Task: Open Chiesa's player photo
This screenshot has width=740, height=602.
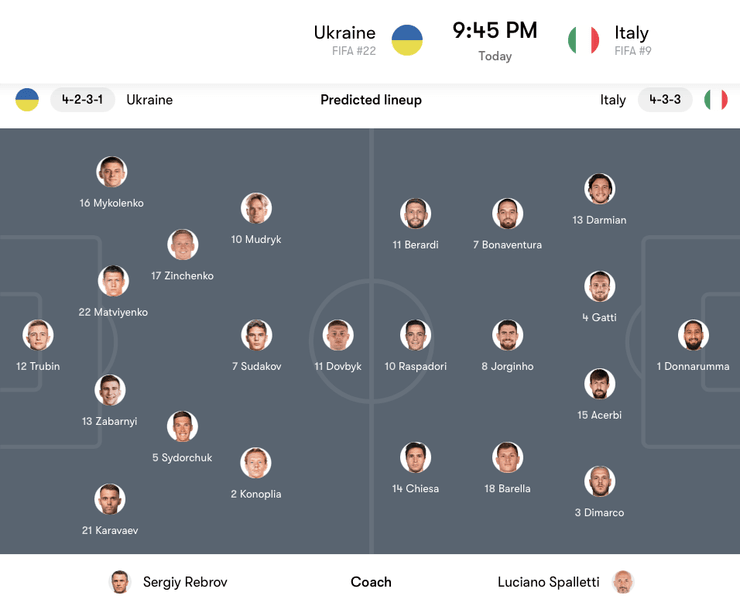Action: 415,457
